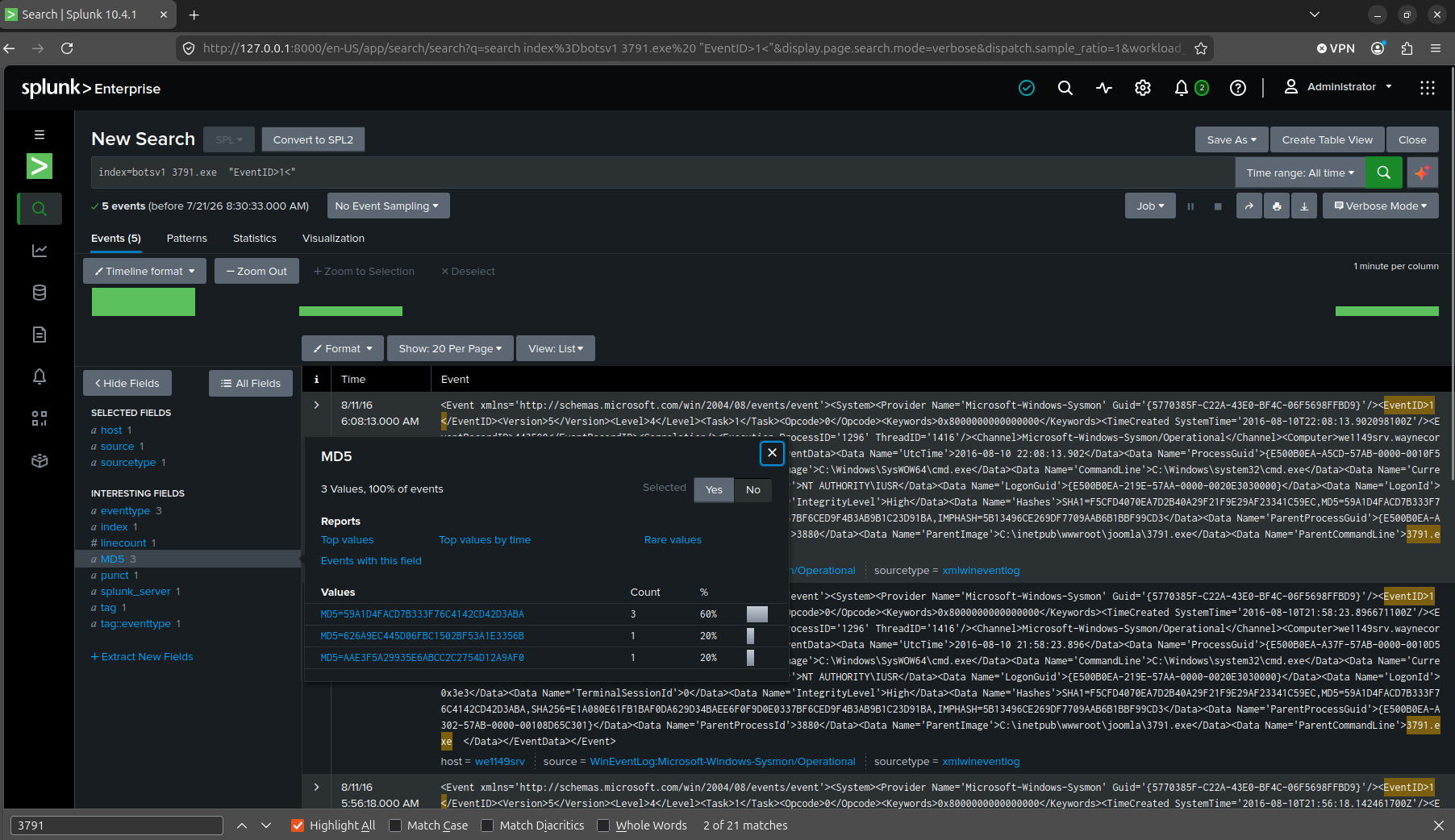The height and width of the screenshot is (840, 1455).
Task: Click the find bar text field
Action: point(117,825)
